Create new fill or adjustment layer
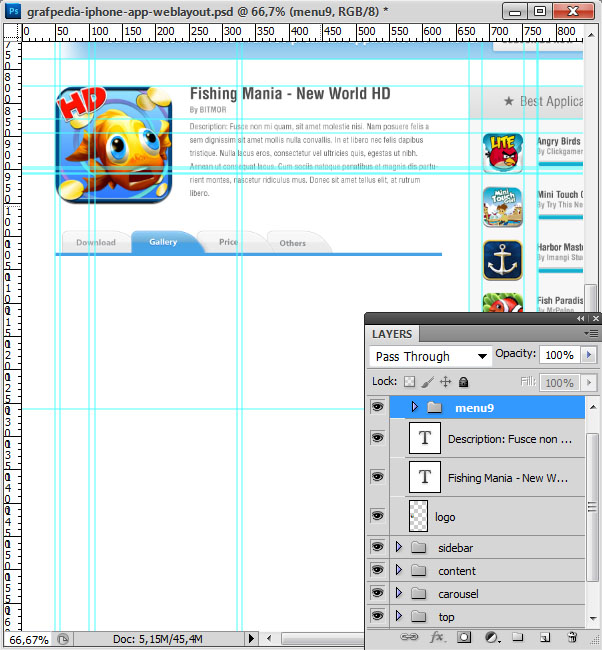602x650 pixels. coord(492,637)
